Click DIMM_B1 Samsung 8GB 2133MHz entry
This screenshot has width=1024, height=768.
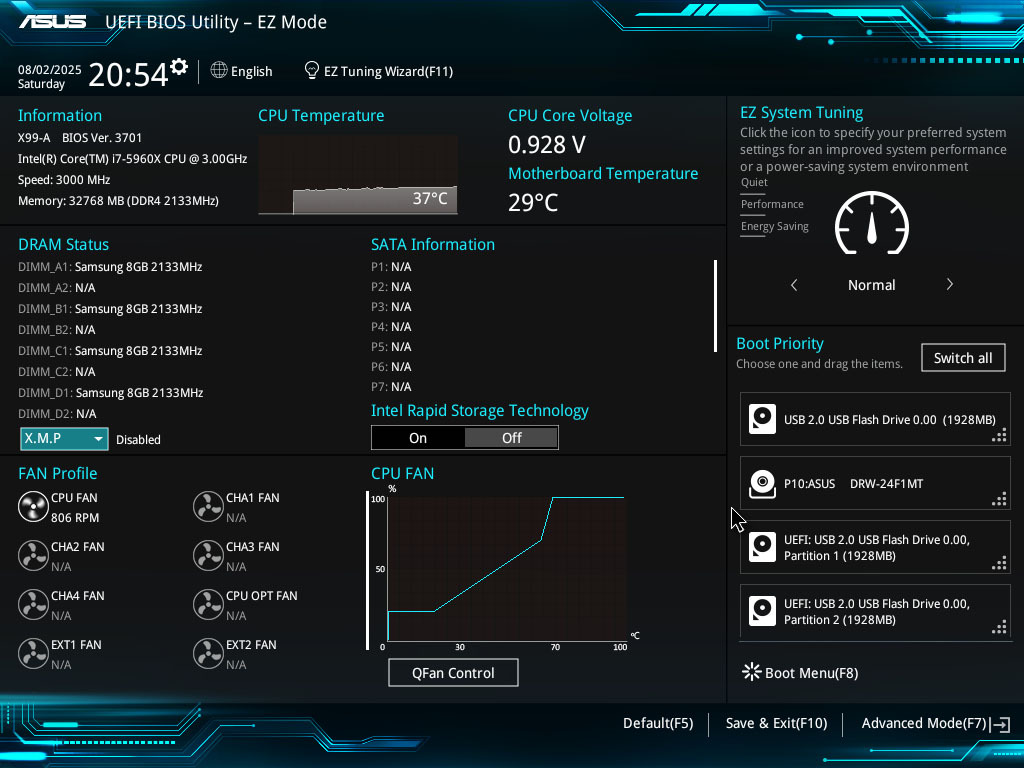tap(110, 308)
